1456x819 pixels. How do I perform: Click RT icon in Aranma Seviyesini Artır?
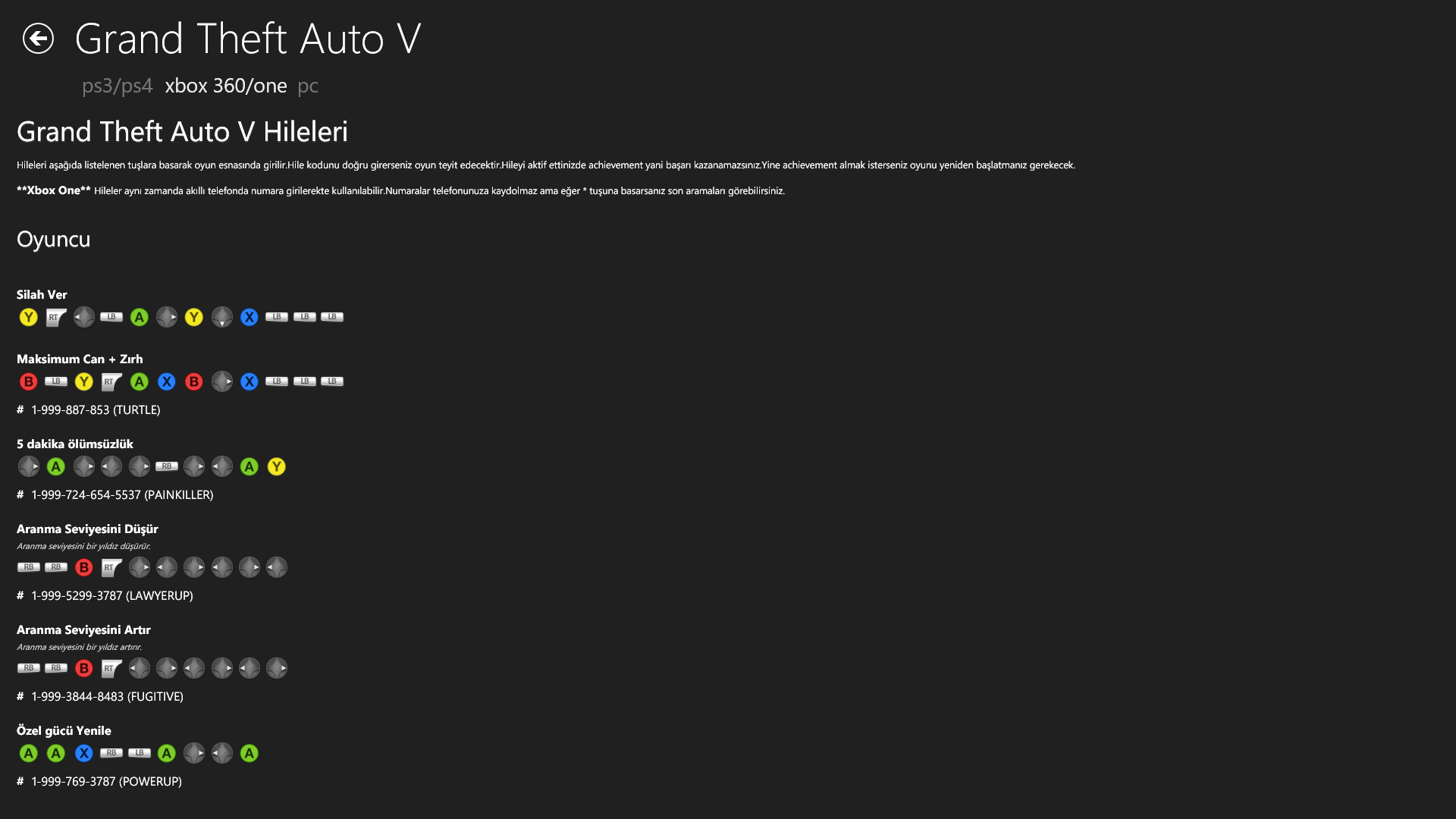(x=111, y=668)
